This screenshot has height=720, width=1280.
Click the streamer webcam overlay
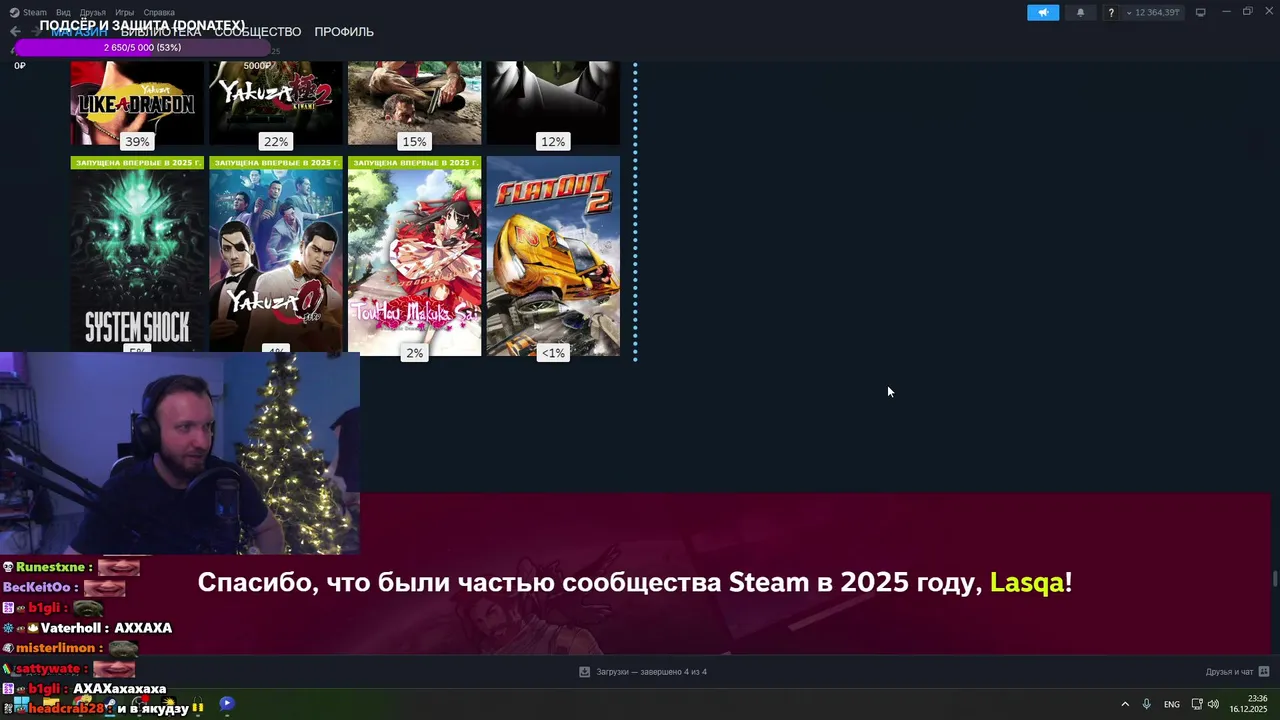coord(180,453)
